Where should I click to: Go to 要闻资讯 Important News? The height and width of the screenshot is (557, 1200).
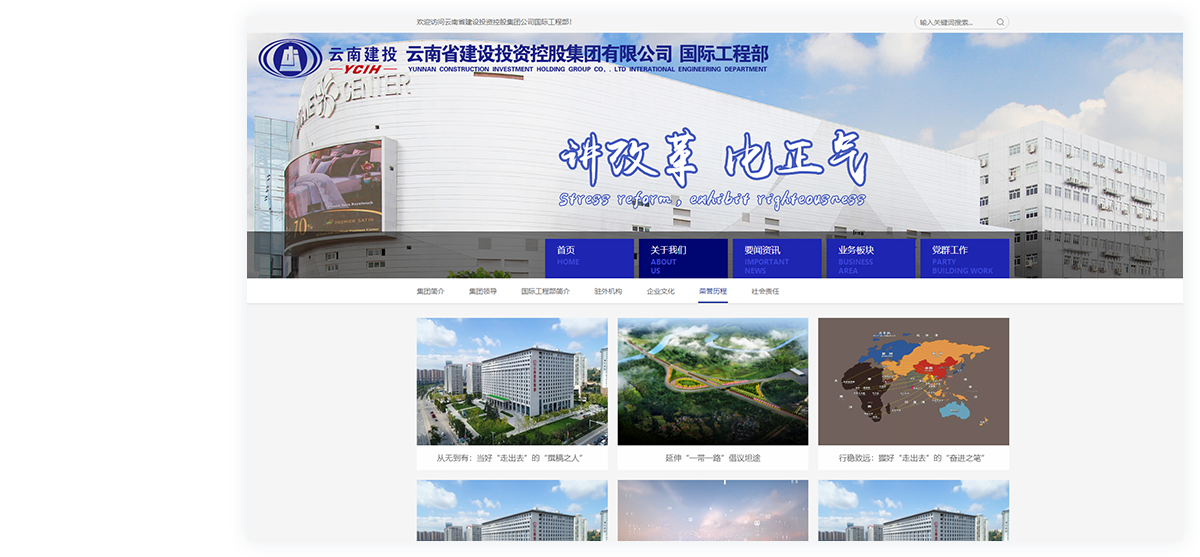[776, 258]
